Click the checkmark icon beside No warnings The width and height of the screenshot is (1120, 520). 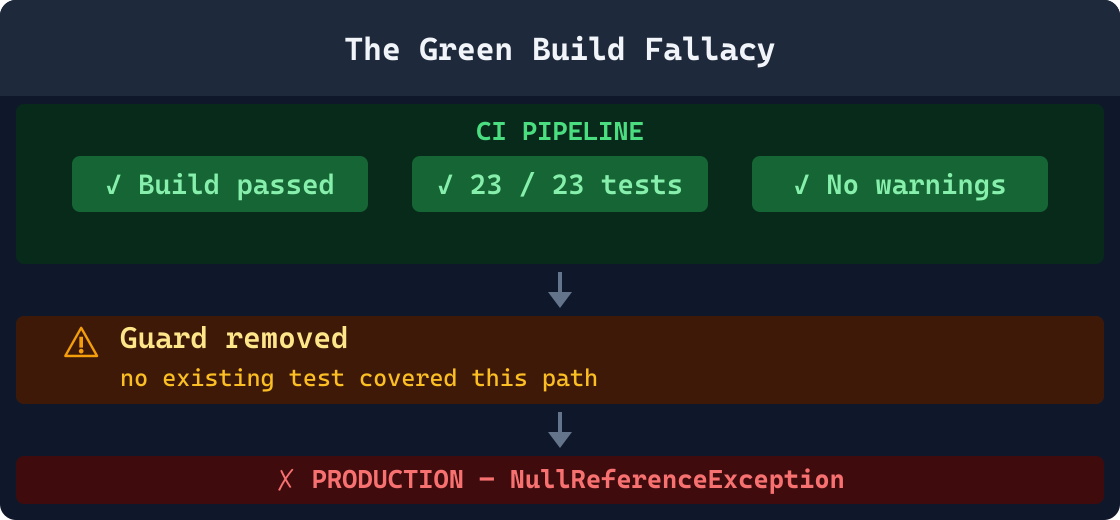tap(801, 185)
